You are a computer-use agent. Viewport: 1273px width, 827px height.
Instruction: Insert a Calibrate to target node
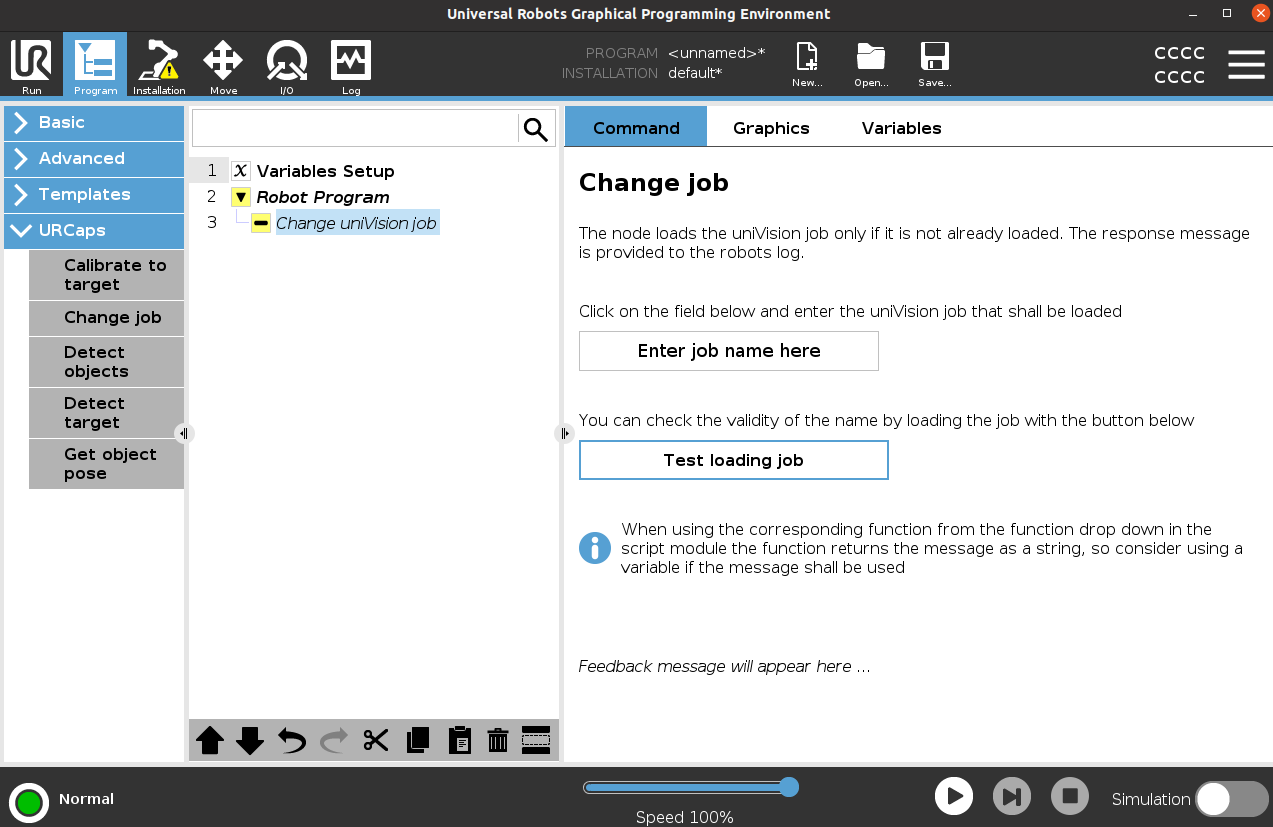click(106, 275)
